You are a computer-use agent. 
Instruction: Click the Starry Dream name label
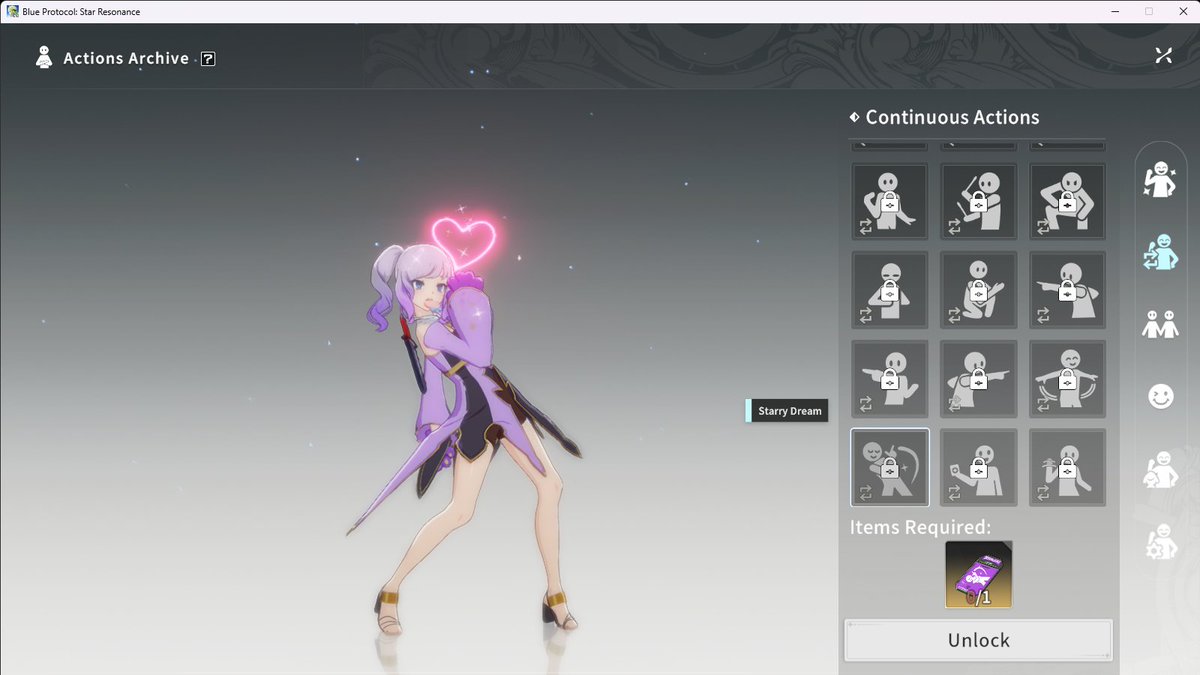(787, 411)
